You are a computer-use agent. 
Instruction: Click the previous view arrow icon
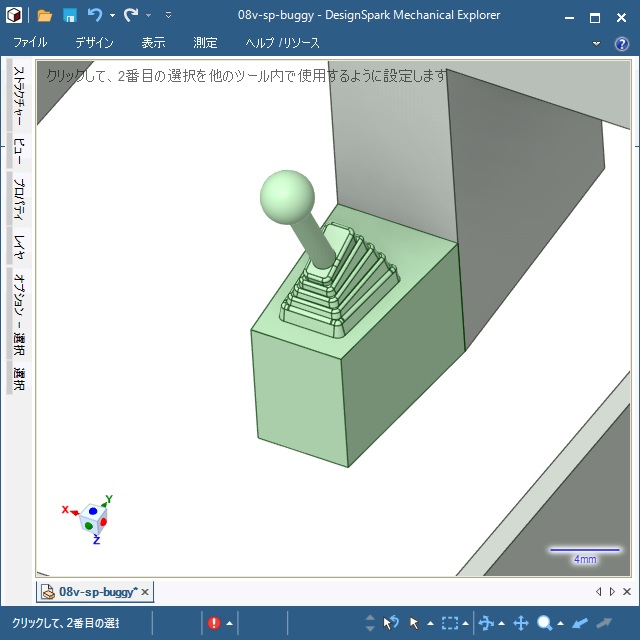coord(580,623)
